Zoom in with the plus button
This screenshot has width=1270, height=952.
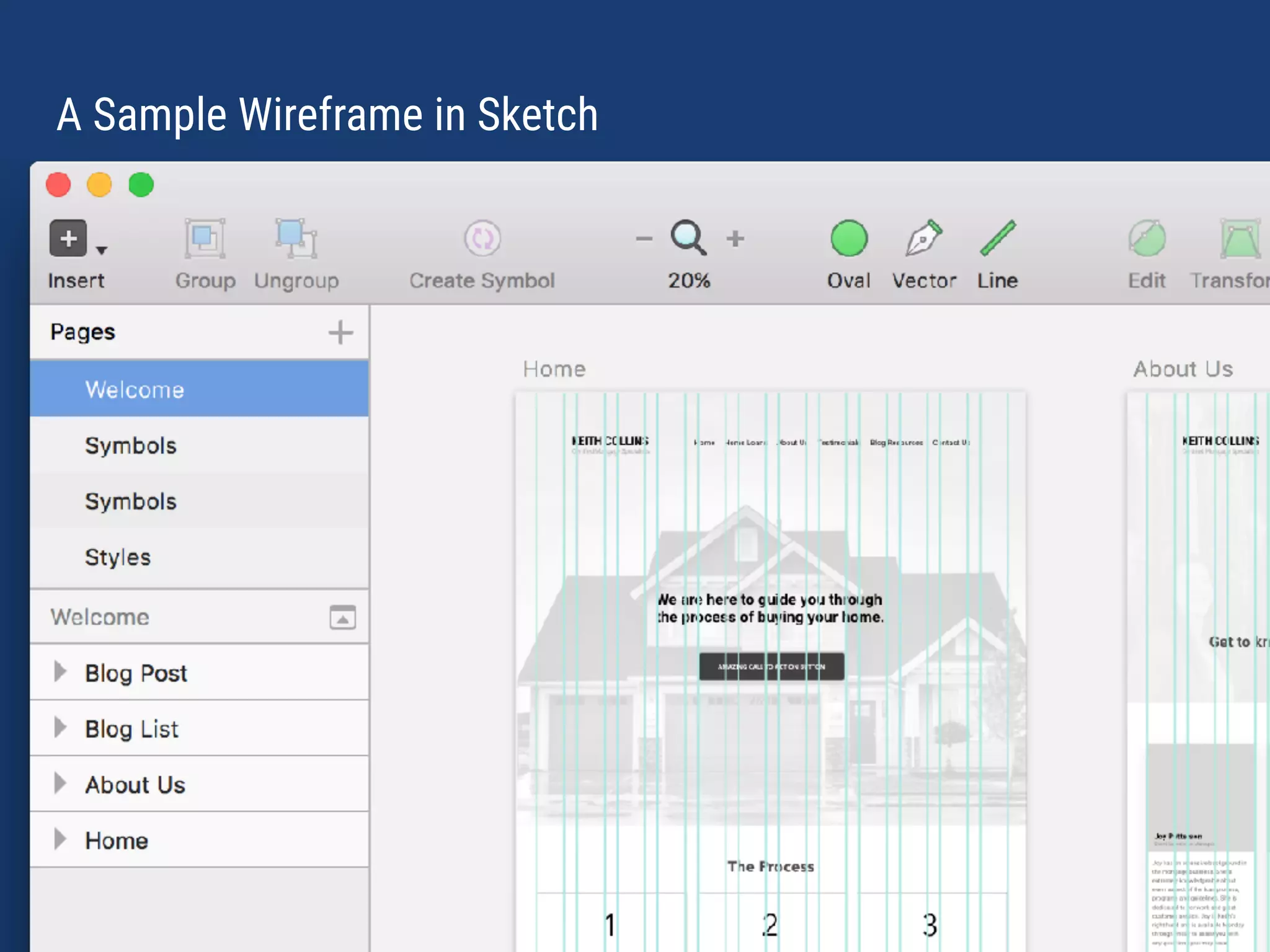pyautogui.click(x=735, y=239)
